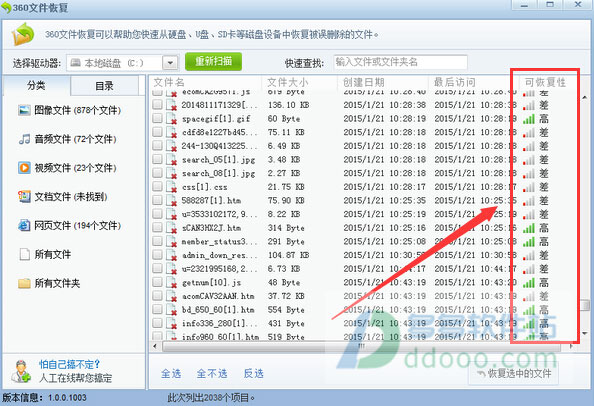The image size is (594, 406).
Task: Click the 反选 invert selection link
Action: (253, 373)
